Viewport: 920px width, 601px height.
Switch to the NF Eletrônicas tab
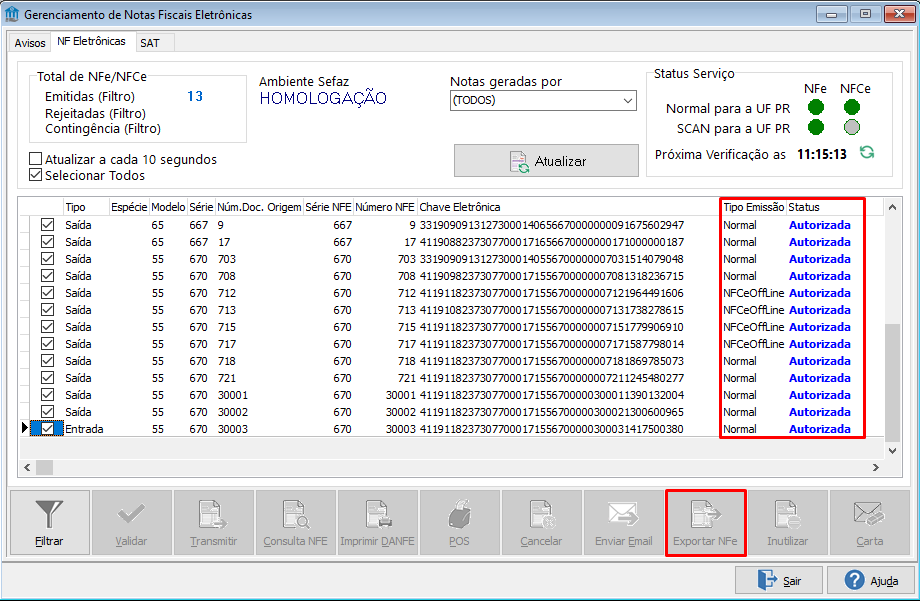pyautogui.click(x=92, y=41)
